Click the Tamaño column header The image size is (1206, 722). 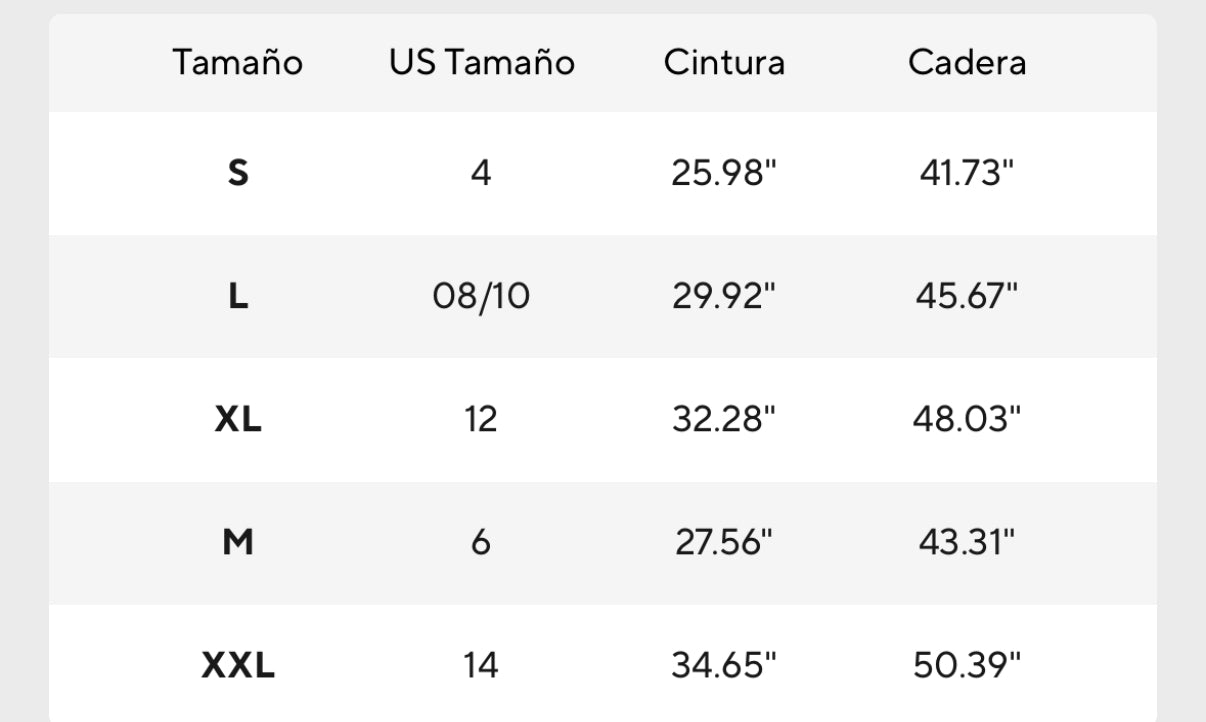[x=237, y=63]
